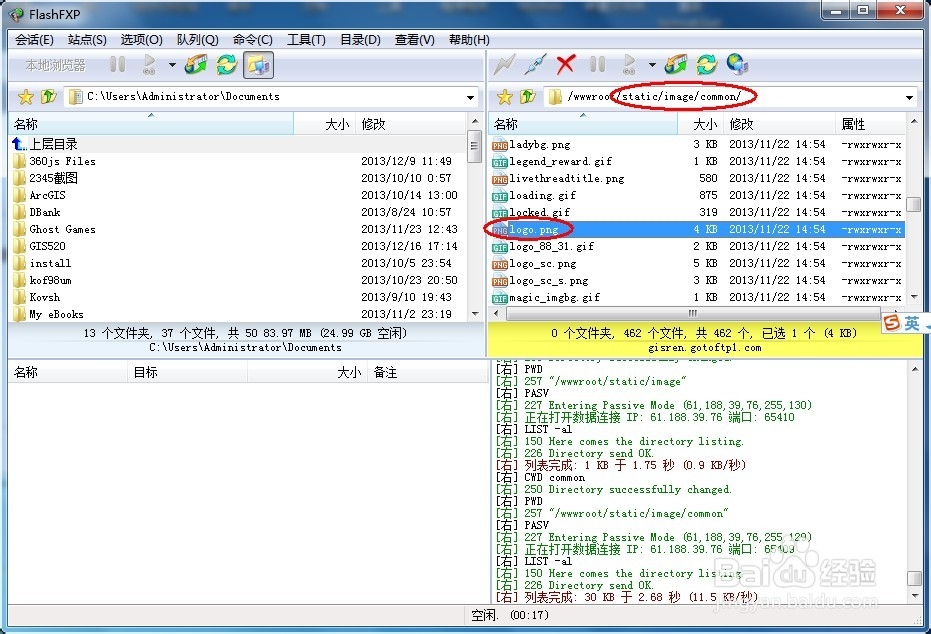Image resolution: width=931 pixels, height=634 pixels.
Task: Click the remote disconnect plug icon
Action: pos(536,64)
